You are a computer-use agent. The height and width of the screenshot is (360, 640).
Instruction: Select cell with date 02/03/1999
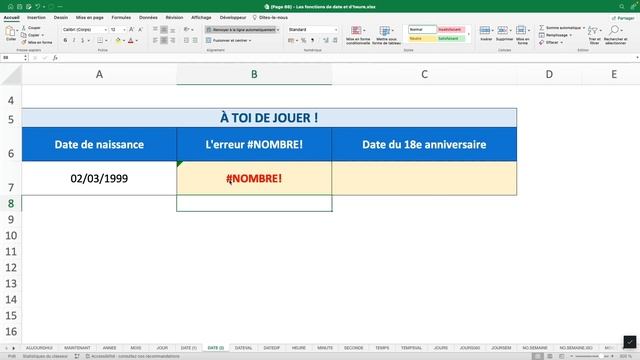(99, 178)
